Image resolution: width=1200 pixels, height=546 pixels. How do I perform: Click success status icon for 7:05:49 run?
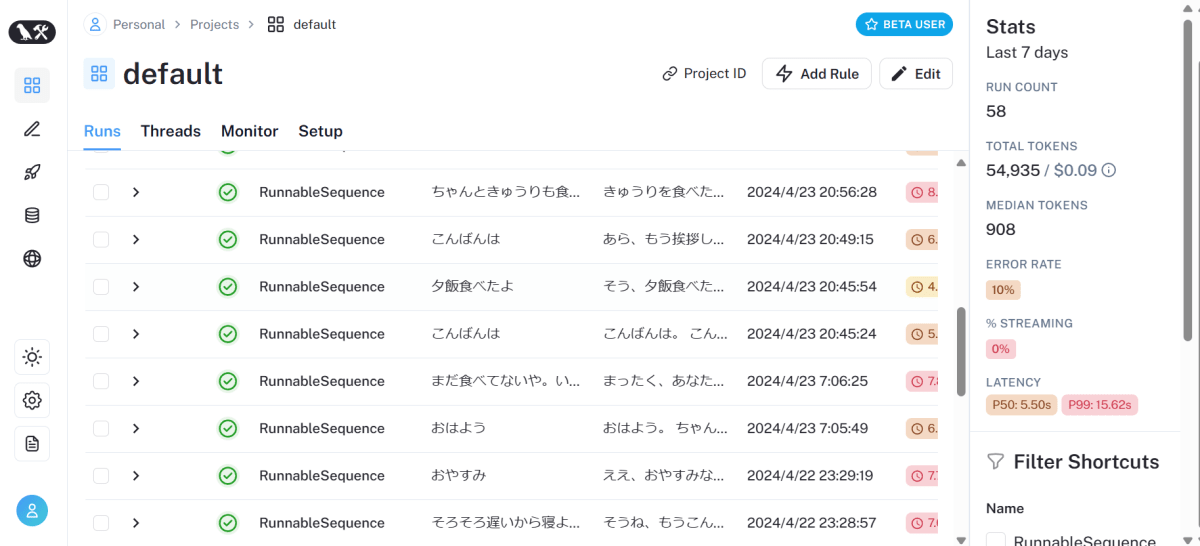(228, 428)
